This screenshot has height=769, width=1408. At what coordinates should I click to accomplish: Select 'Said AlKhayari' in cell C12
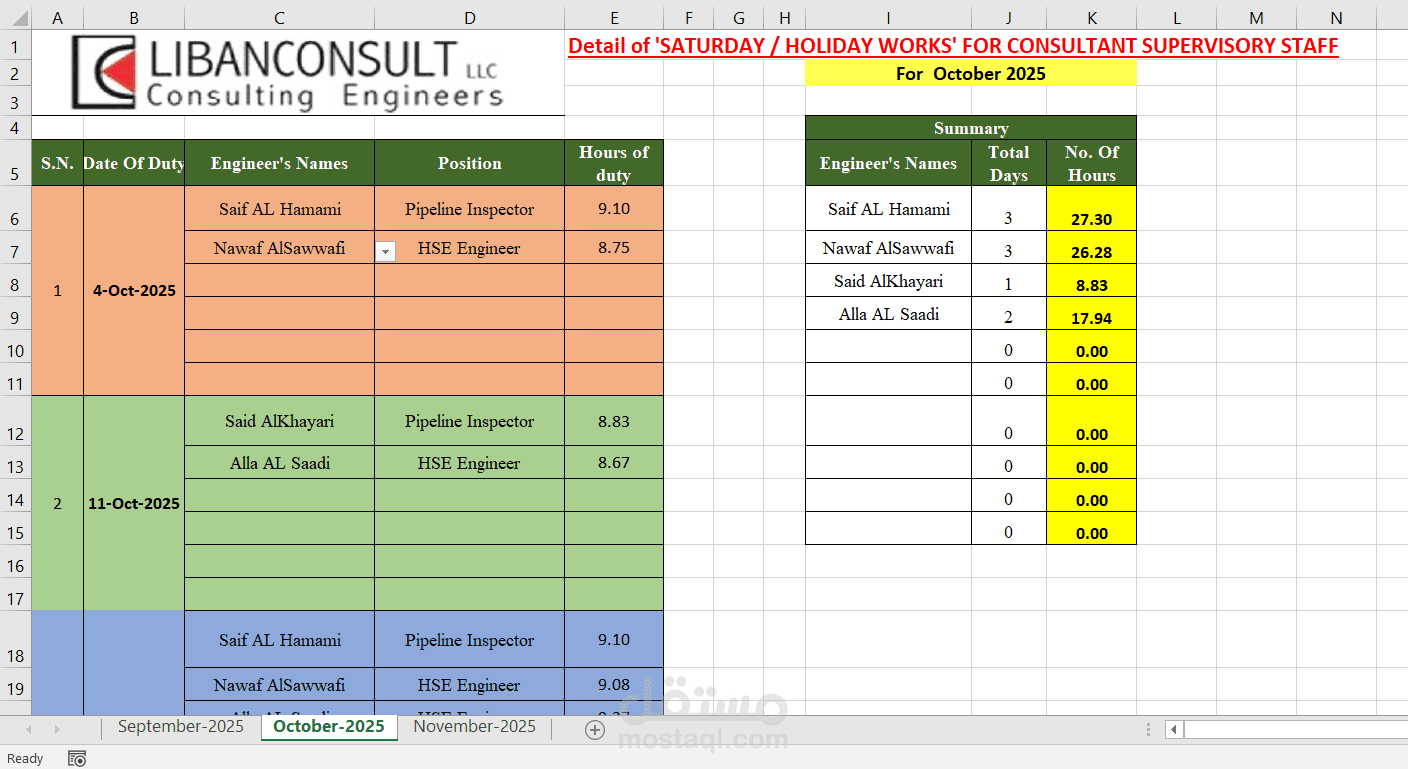279,421
